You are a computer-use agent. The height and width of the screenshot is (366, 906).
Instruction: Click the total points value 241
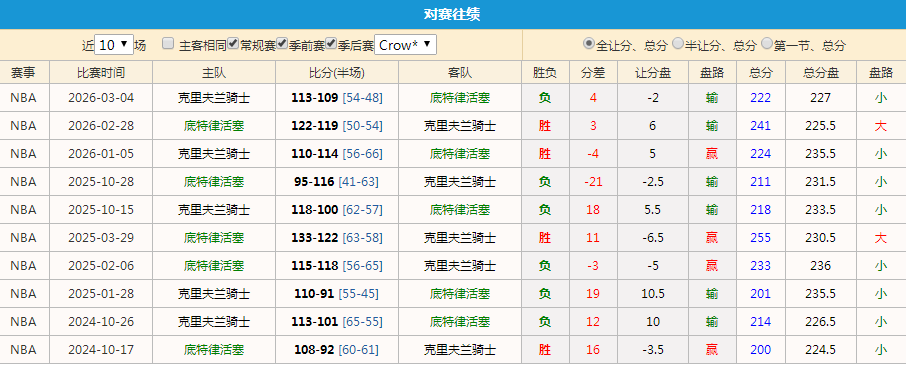pos(760,125)
